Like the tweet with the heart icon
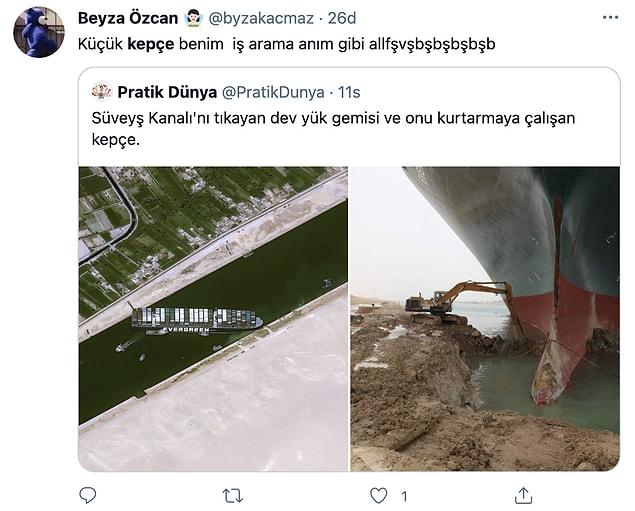635x511 pixels. click(379, 496)
